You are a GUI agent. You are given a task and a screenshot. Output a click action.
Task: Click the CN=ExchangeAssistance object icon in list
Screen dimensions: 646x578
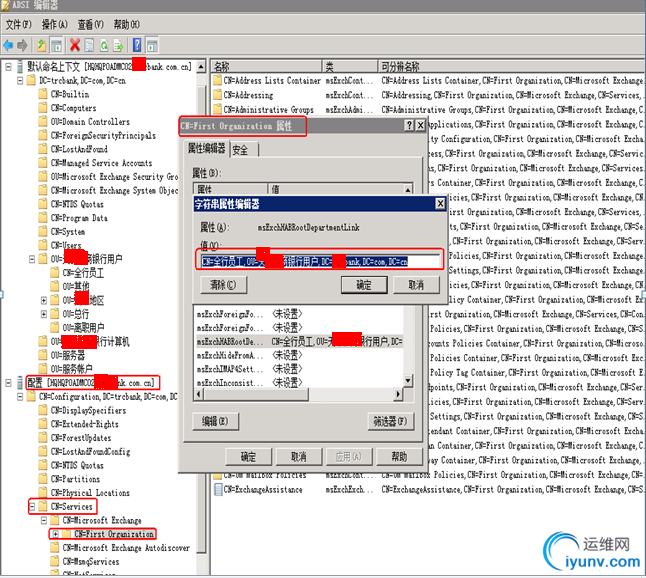218,489
